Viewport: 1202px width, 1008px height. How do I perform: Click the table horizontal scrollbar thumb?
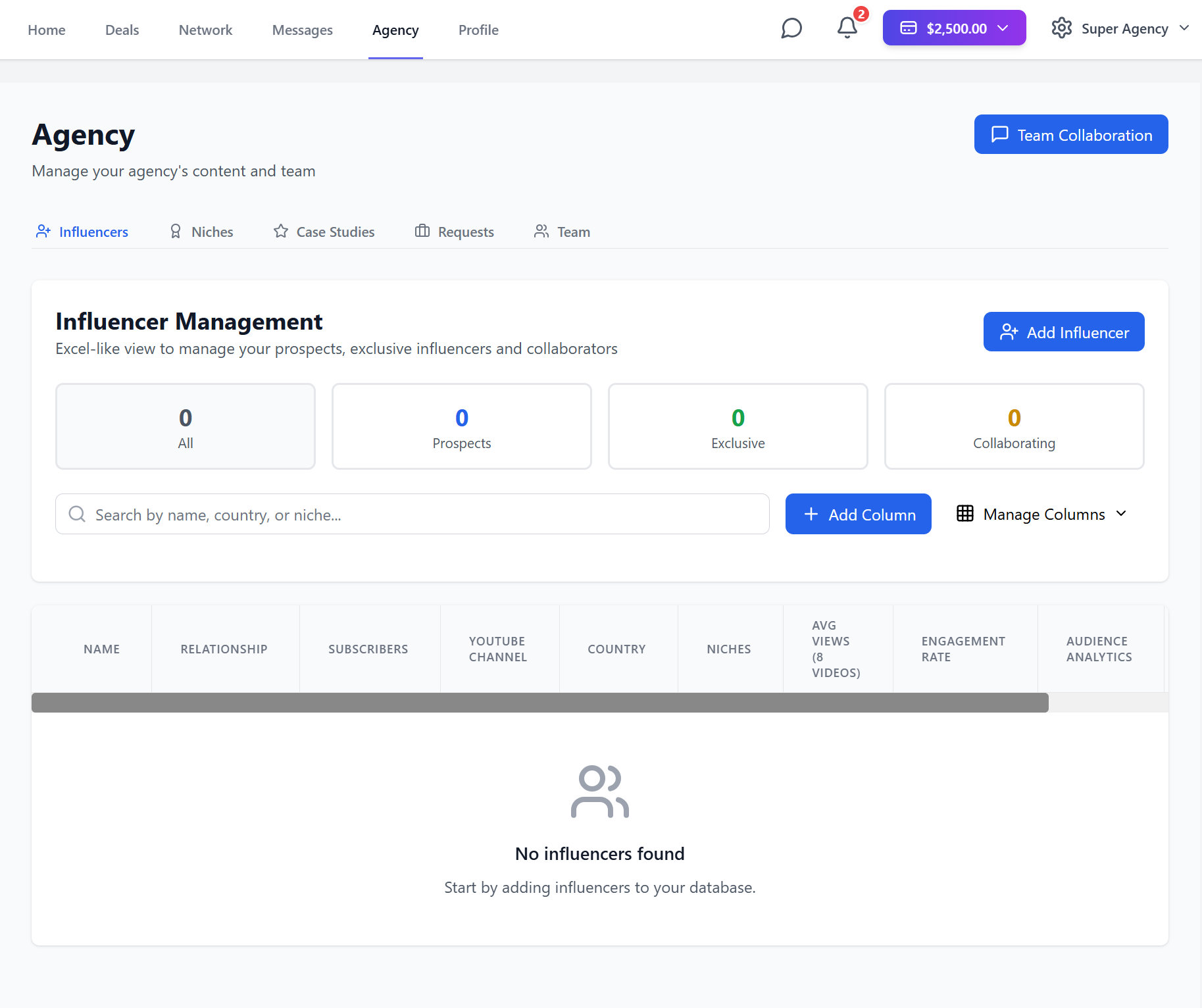point(540,703)
